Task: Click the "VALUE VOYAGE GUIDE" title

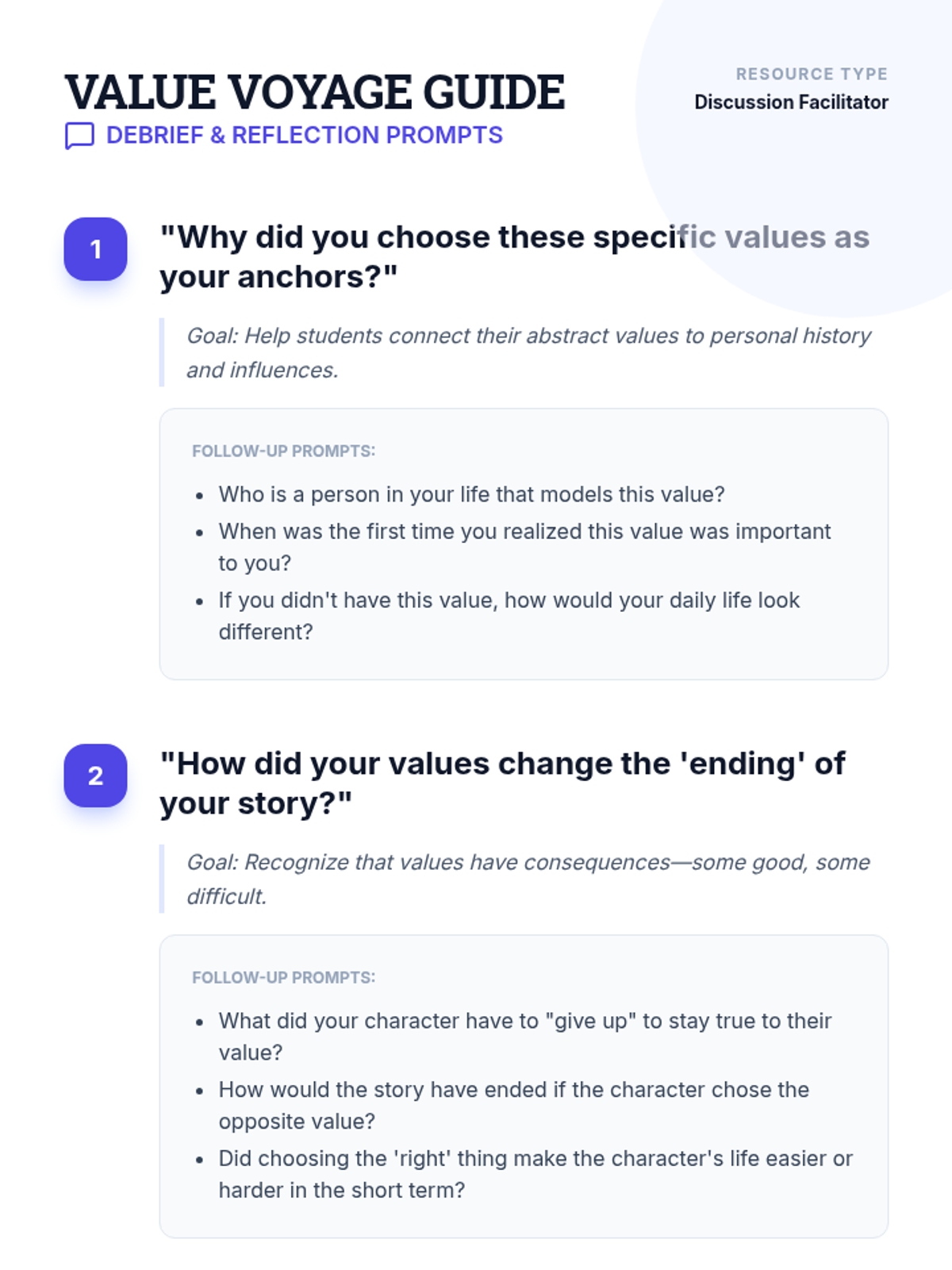Action: point(314,91)
